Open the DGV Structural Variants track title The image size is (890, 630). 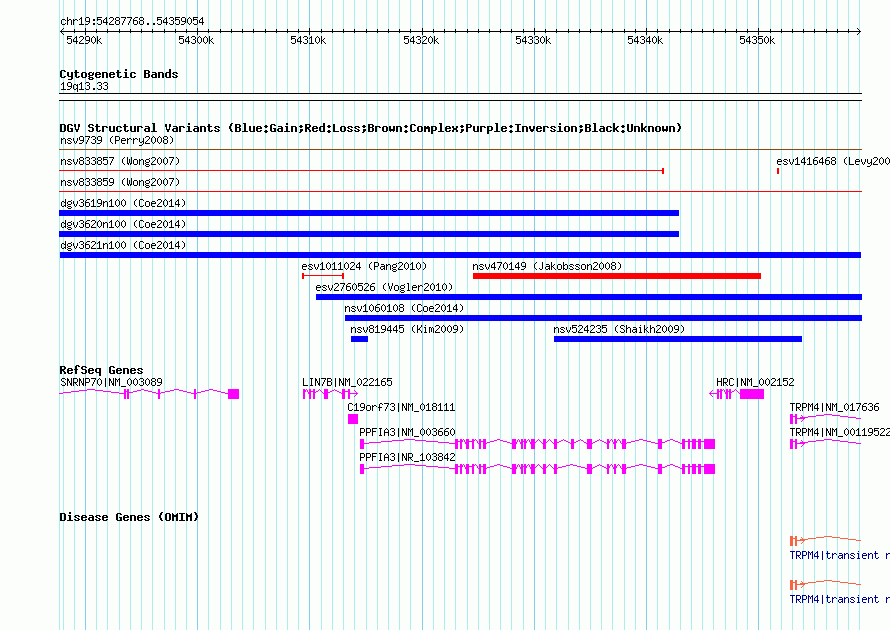pos(370,128)
